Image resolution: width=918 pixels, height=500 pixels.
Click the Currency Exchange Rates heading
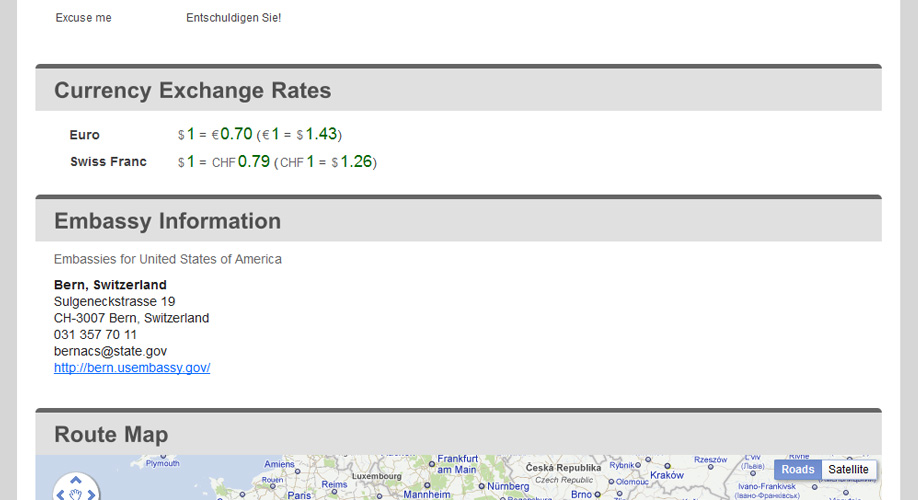tap(193, 90)
